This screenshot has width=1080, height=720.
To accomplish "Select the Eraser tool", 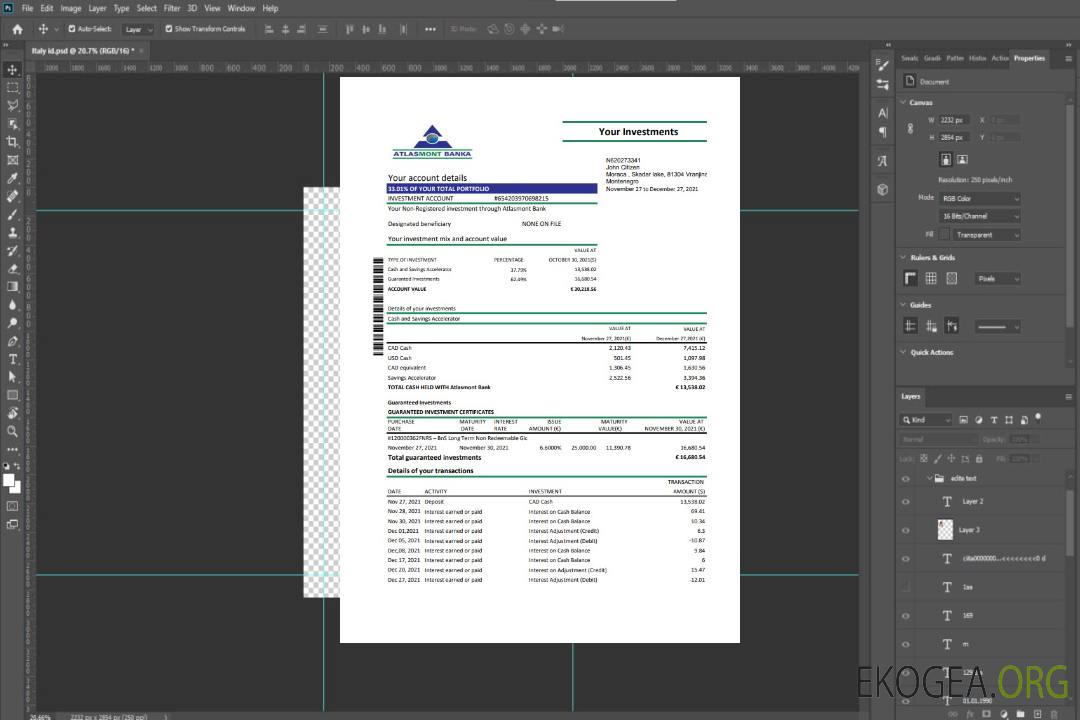I will 12,269.
